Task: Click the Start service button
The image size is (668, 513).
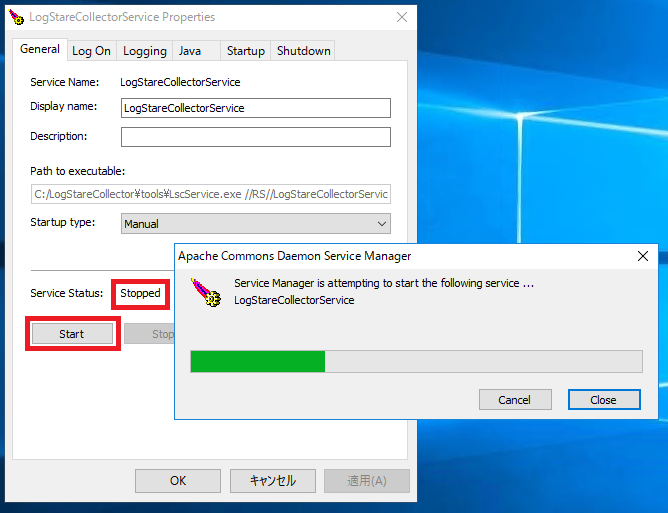Action: (72, 334)
